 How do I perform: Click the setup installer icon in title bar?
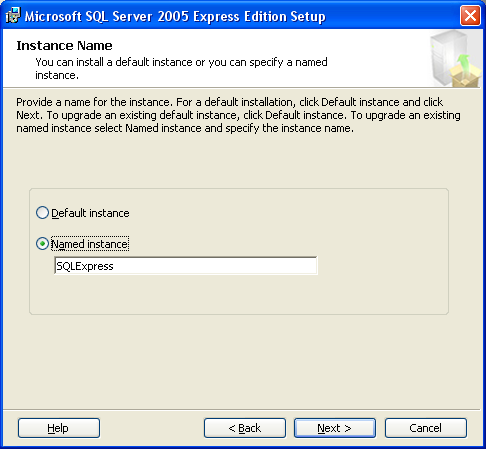pyautogui.click(x=13, y=16)
